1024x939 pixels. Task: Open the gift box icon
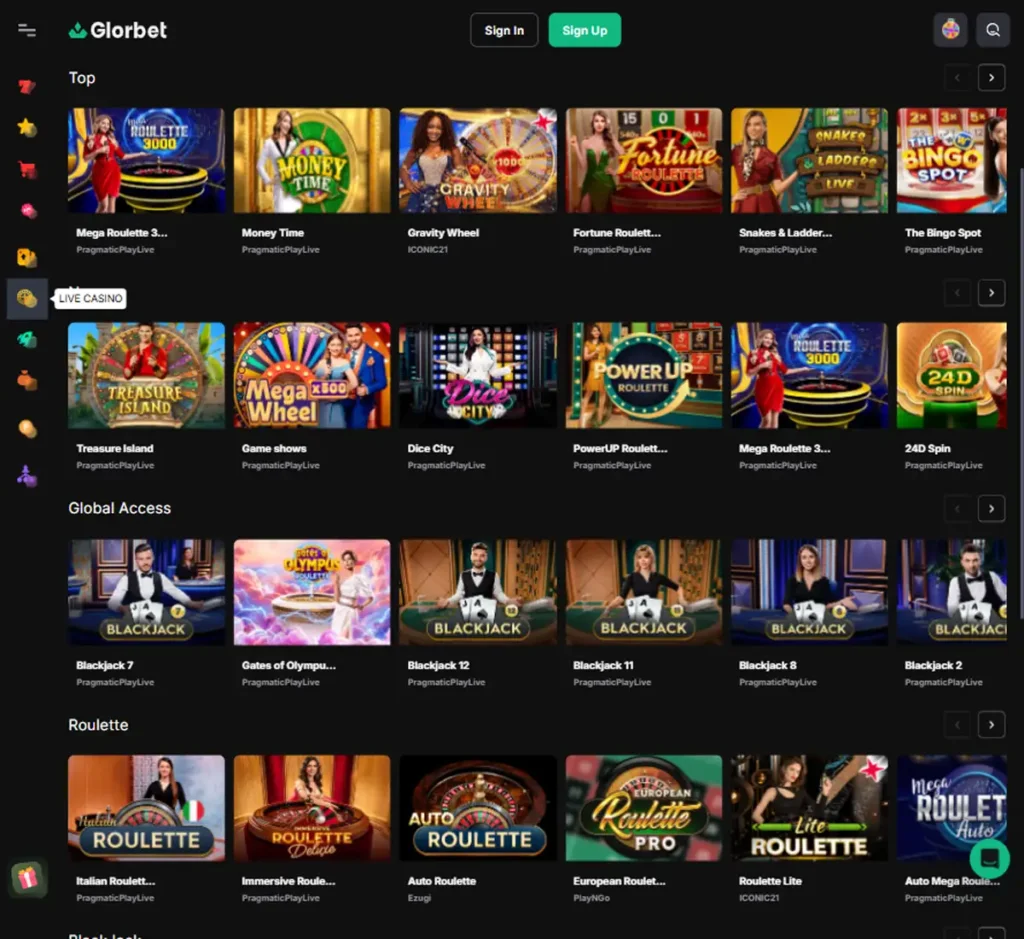(x=28, y=878)
